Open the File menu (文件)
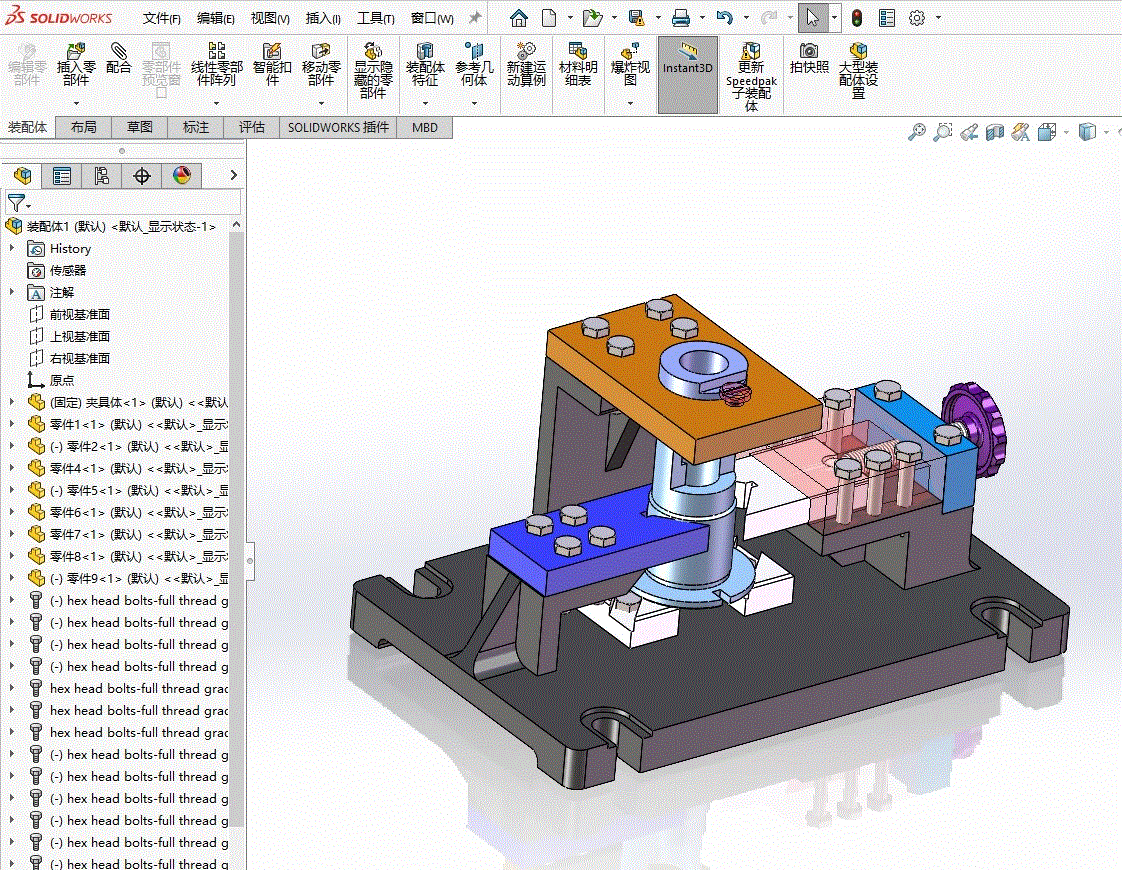Viewport: 1122px width, 870px height. 162,19
